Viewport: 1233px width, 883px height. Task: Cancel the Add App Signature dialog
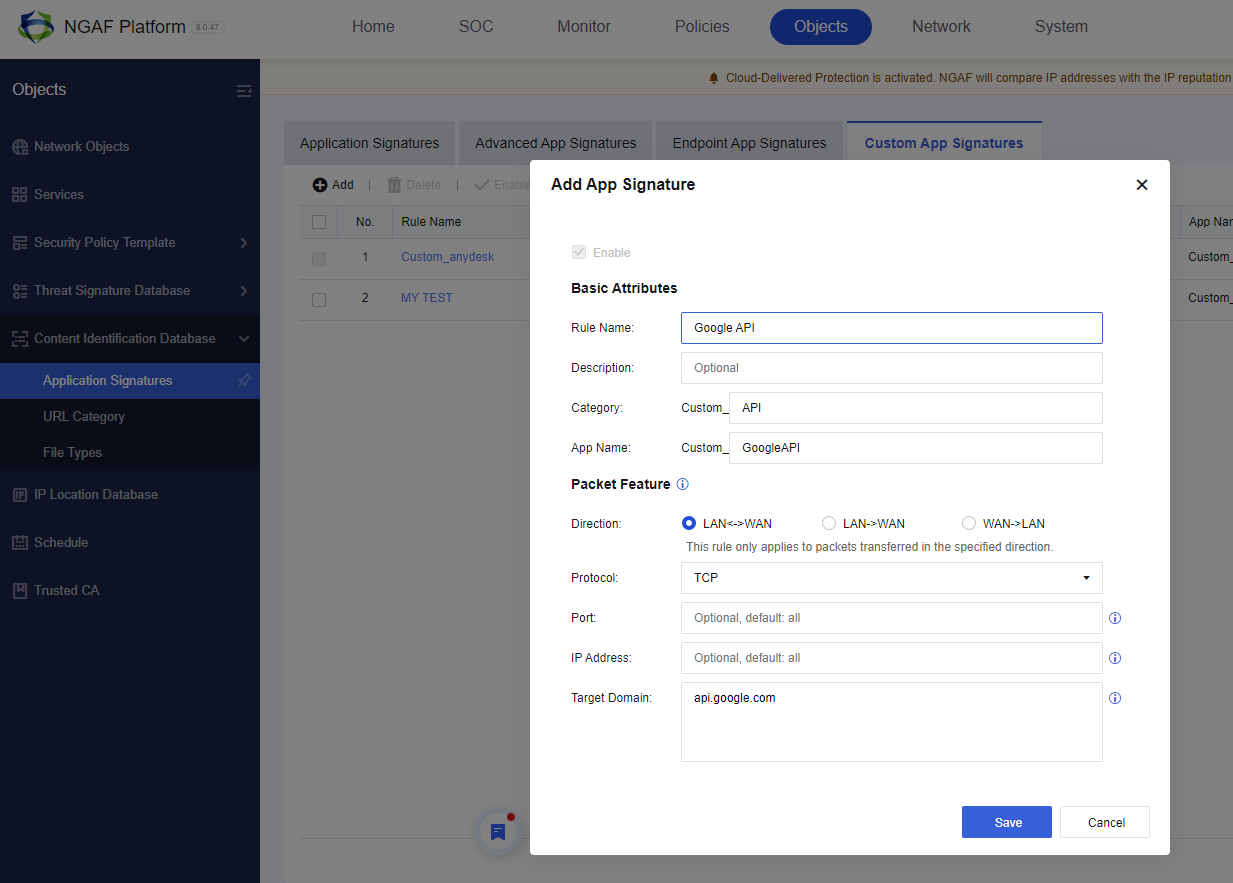1105,822
